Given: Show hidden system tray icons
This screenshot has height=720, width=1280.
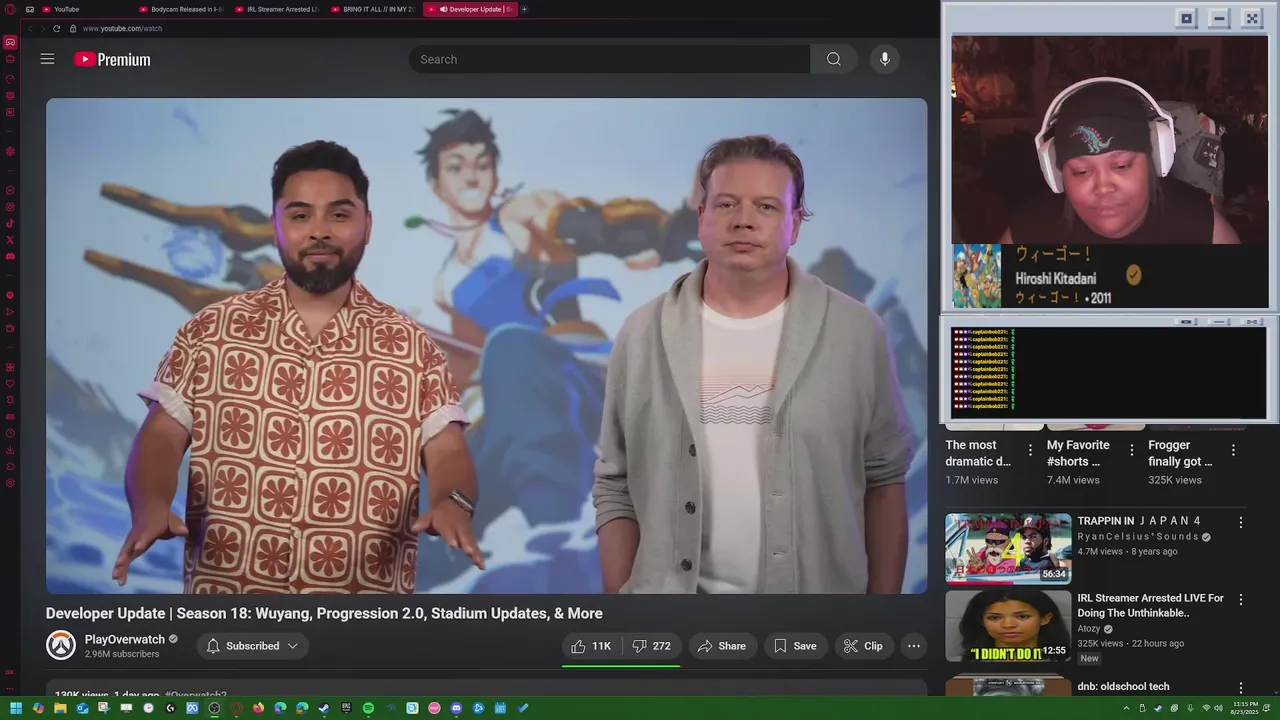Looking at the screenshot, I should [1126, 708].
